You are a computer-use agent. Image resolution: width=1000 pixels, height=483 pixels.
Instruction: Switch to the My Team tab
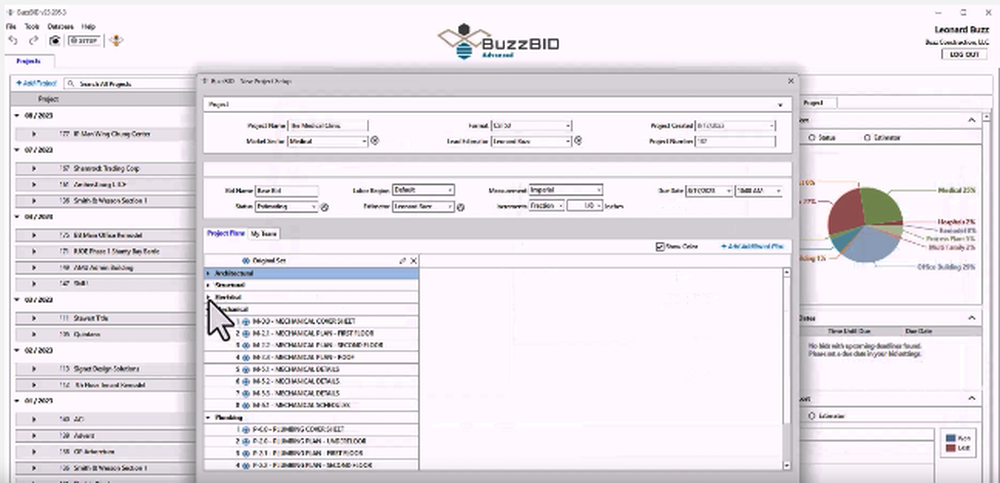263,234
